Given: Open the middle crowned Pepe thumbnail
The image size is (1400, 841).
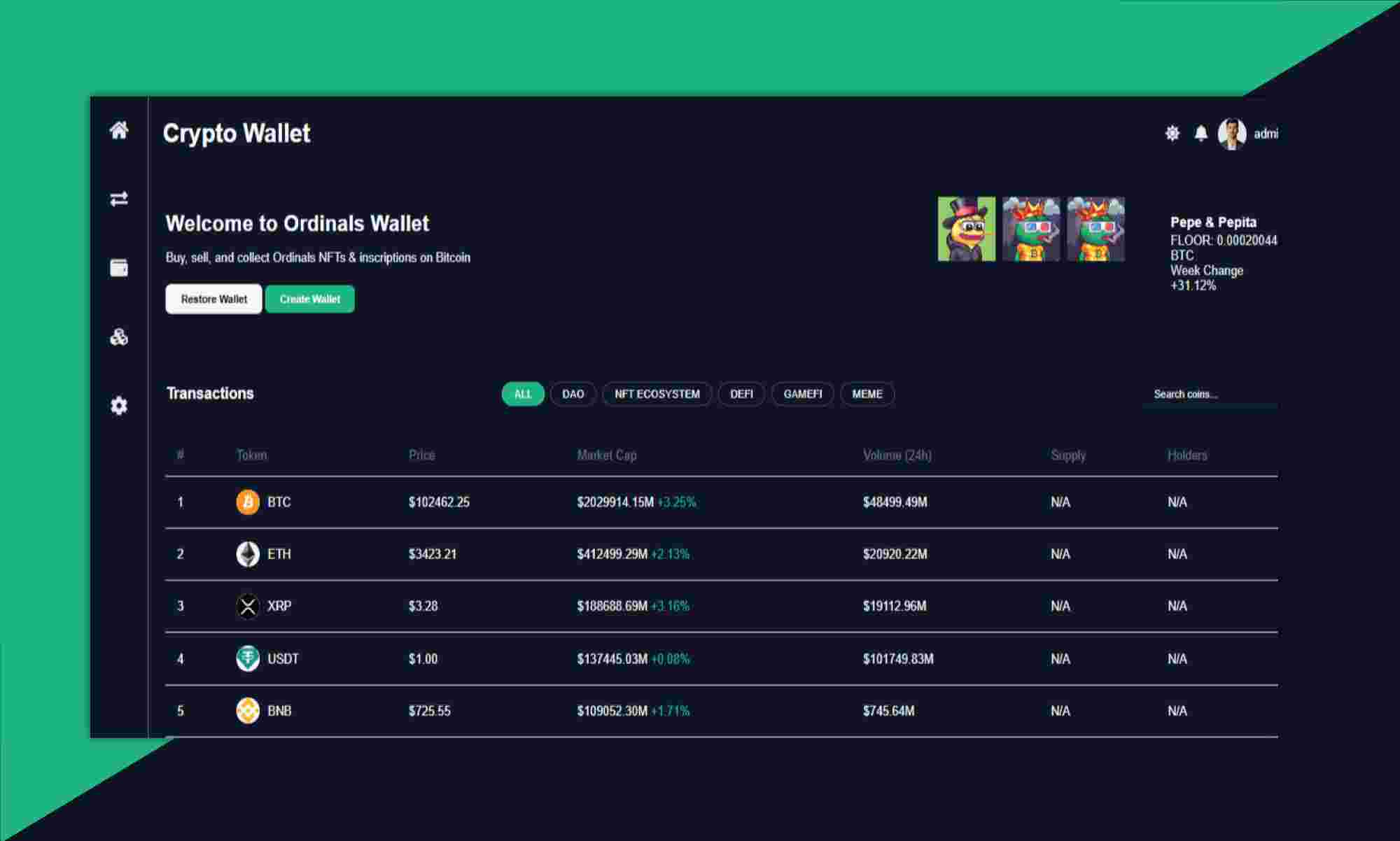Looking at the screenshot, I should (1031, 229).
